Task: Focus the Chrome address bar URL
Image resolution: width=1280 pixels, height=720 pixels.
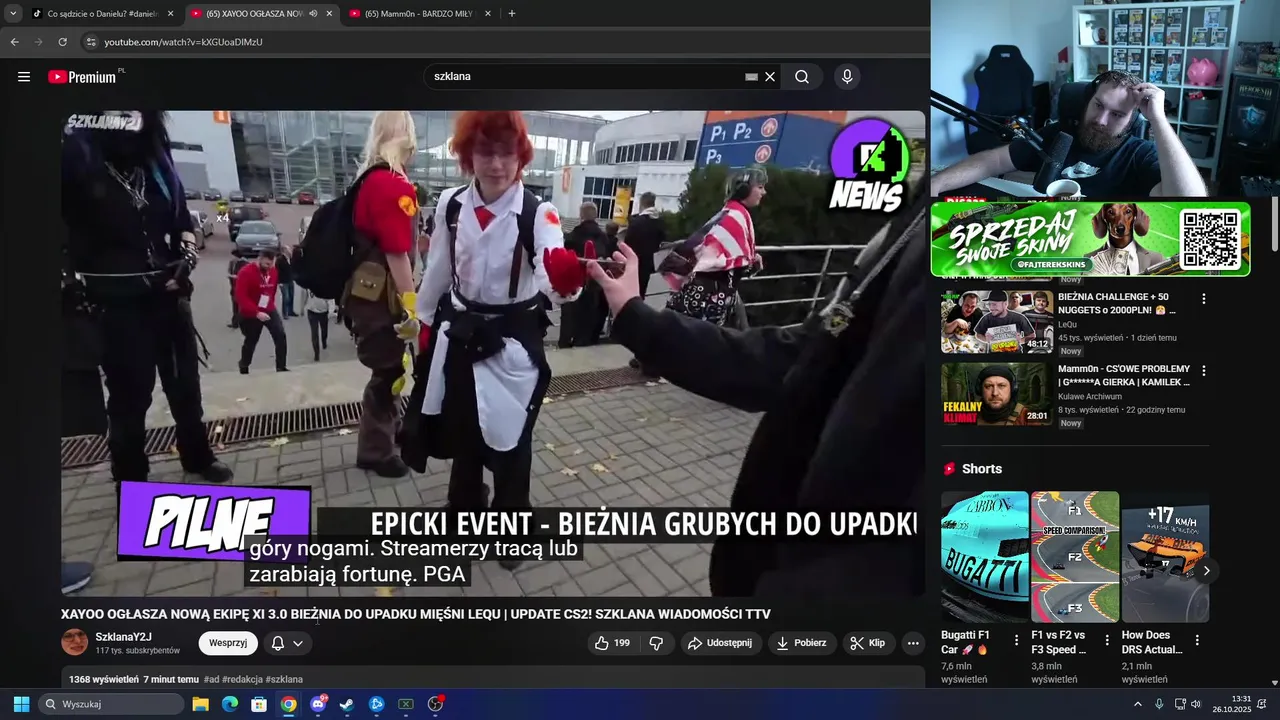Action: [x=183, y=42]
